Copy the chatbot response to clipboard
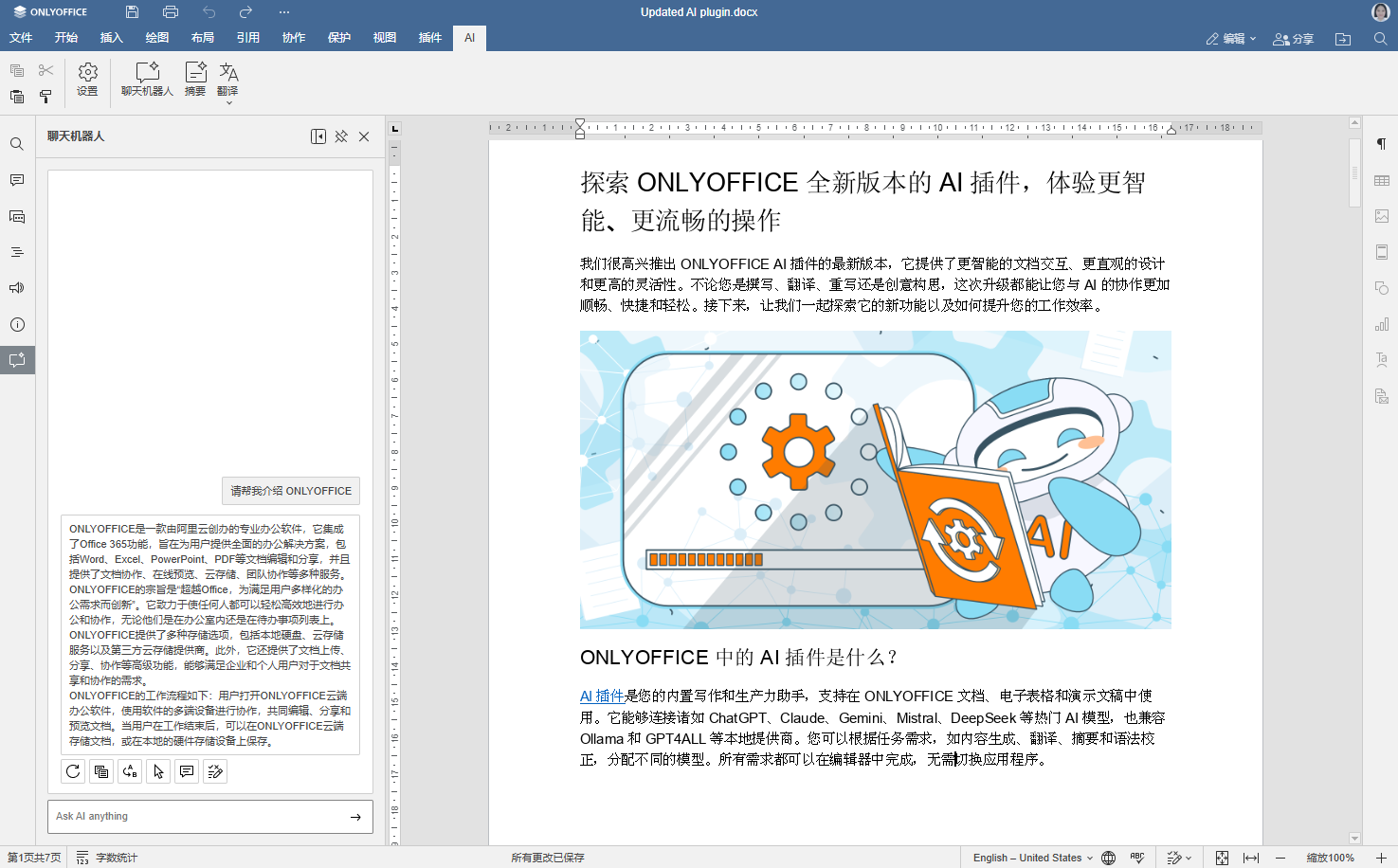The height and width of the screenshot is (868, 1398). pyautogui.click(x=101, y=771)
